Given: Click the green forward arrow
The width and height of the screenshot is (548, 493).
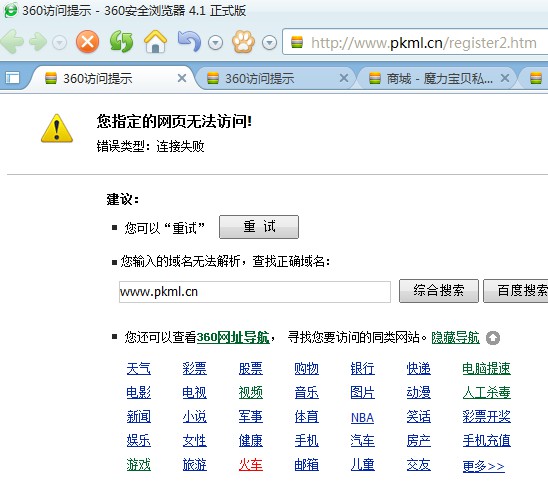Looking at the screenshot, I should click(38, 42).
